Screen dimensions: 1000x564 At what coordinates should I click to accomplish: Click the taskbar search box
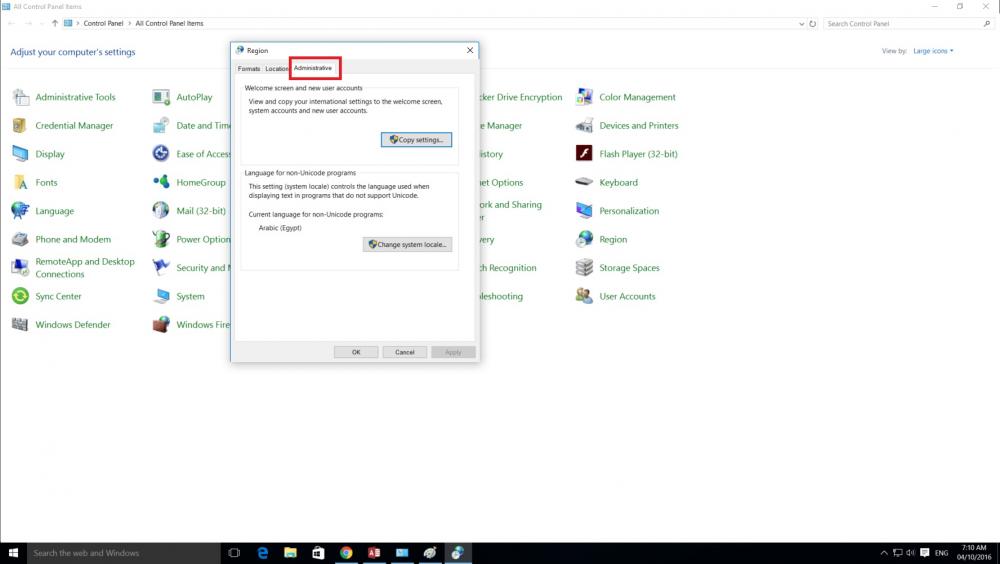point(124,553)
